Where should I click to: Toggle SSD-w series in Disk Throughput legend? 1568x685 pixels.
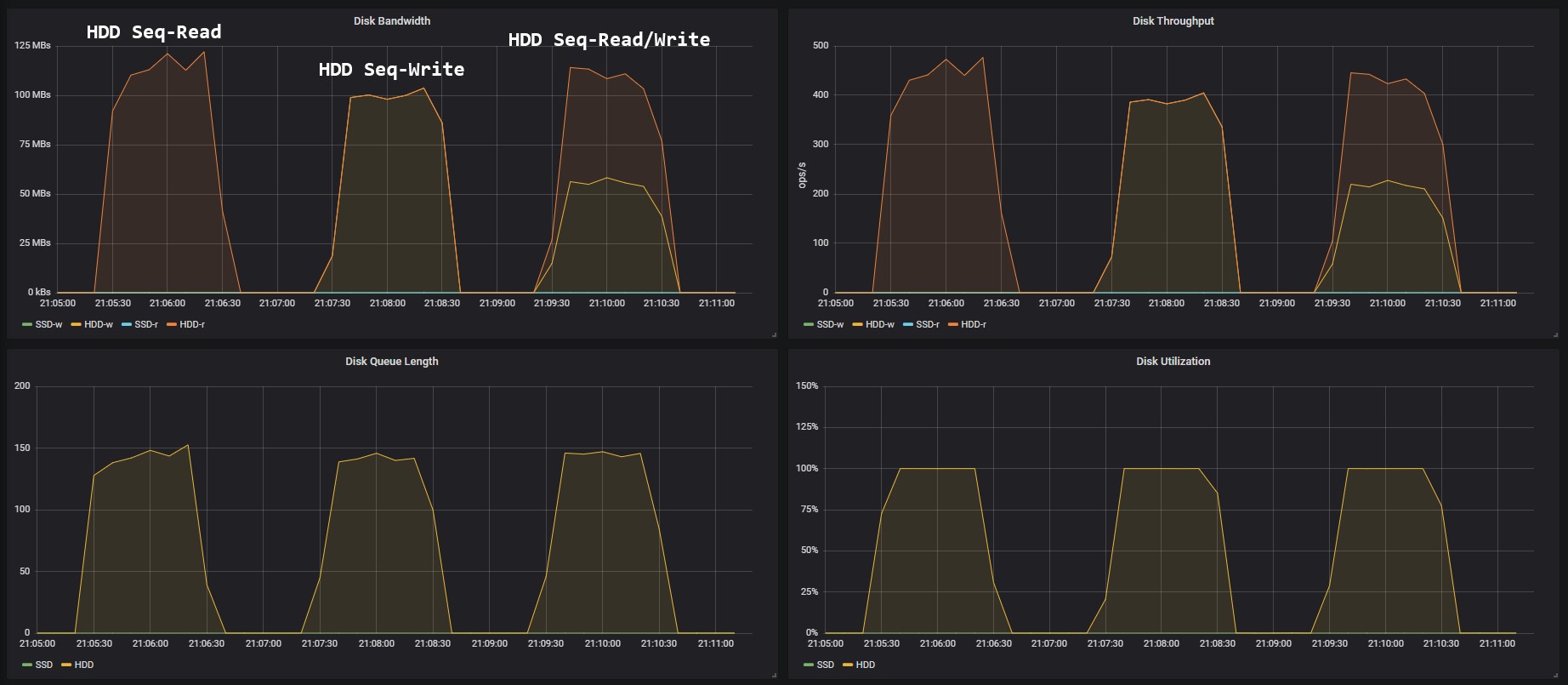[830, 324]
